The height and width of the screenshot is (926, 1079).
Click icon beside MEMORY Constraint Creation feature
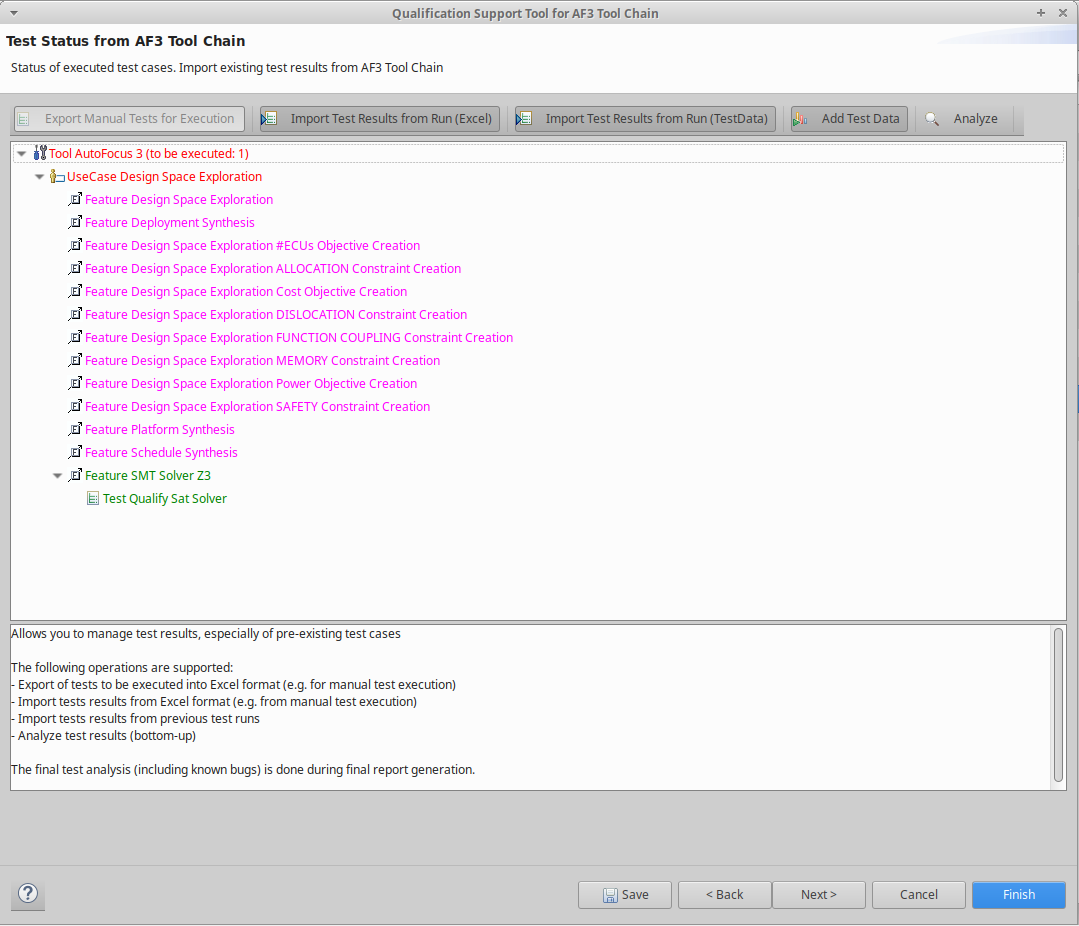click(75, 360)
